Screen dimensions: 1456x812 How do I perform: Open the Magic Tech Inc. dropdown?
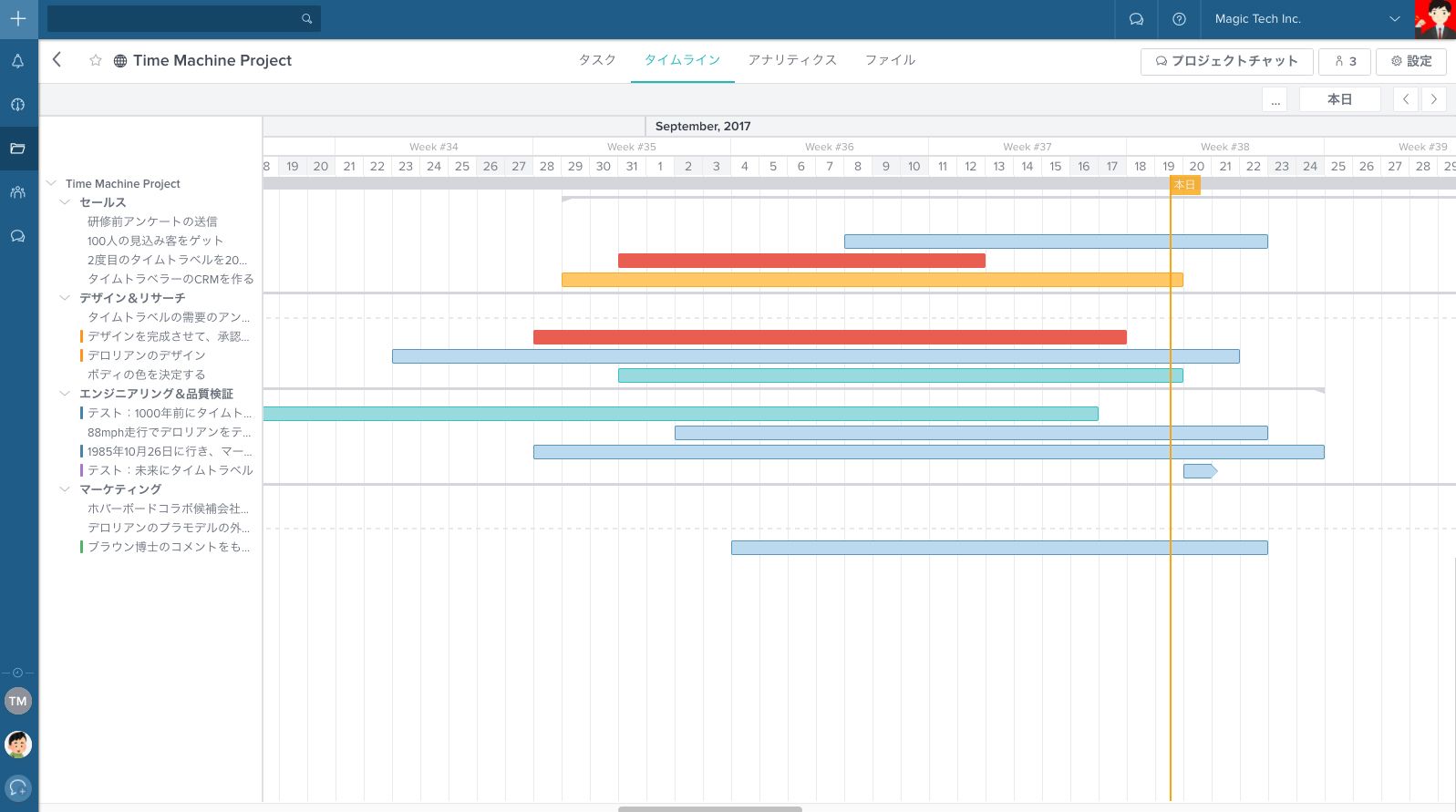click(x=1307, y=18)
